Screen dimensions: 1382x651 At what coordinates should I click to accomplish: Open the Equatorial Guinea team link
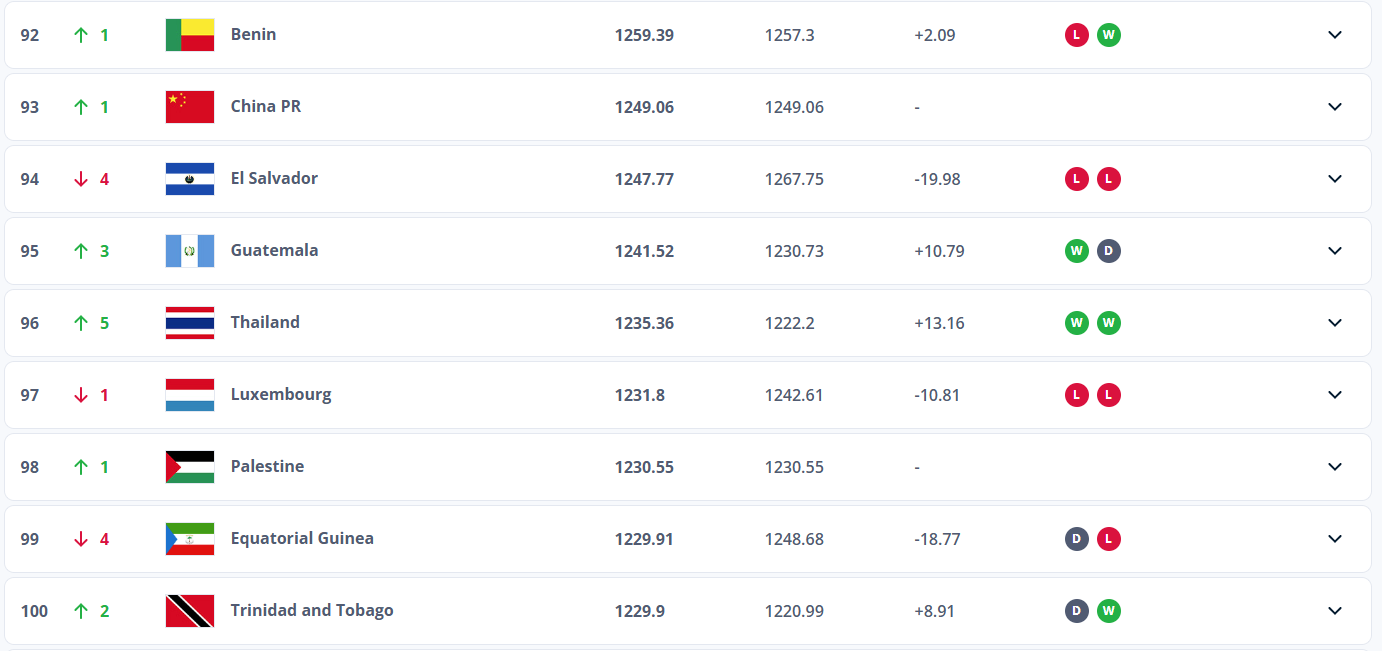(302, 538)
